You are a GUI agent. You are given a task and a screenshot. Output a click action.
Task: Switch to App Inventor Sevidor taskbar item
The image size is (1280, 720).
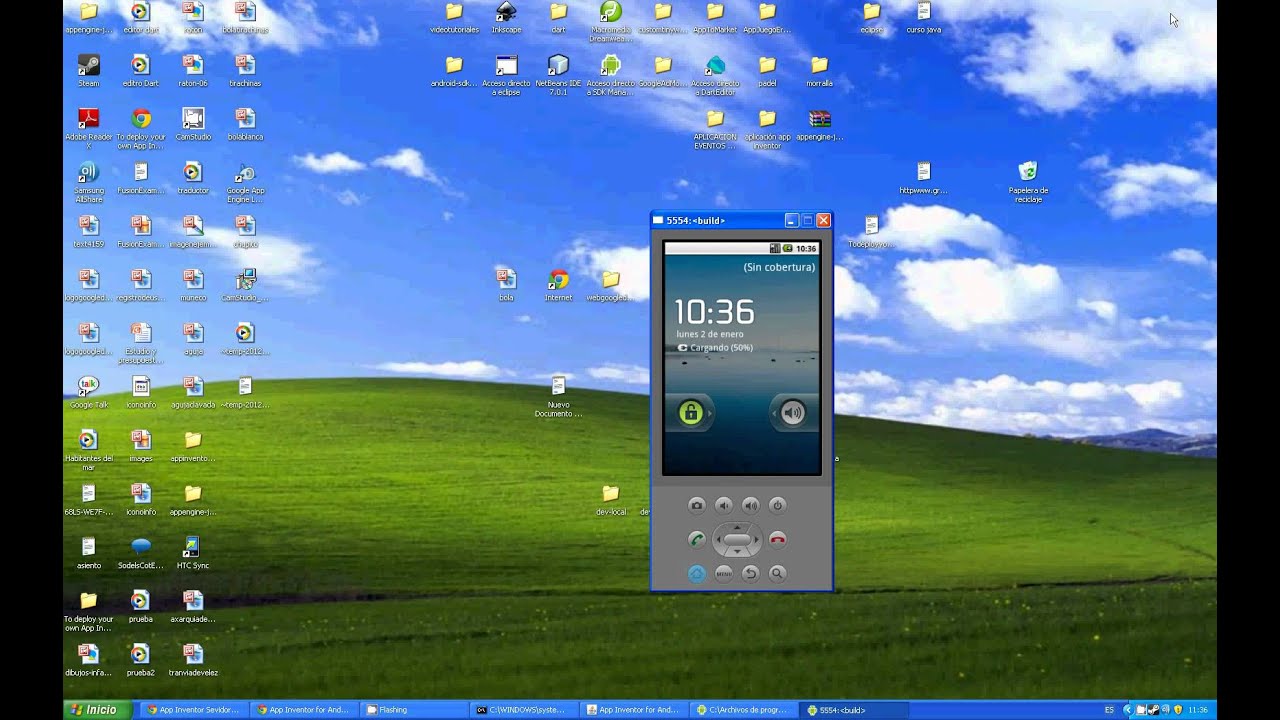[192, 710]
